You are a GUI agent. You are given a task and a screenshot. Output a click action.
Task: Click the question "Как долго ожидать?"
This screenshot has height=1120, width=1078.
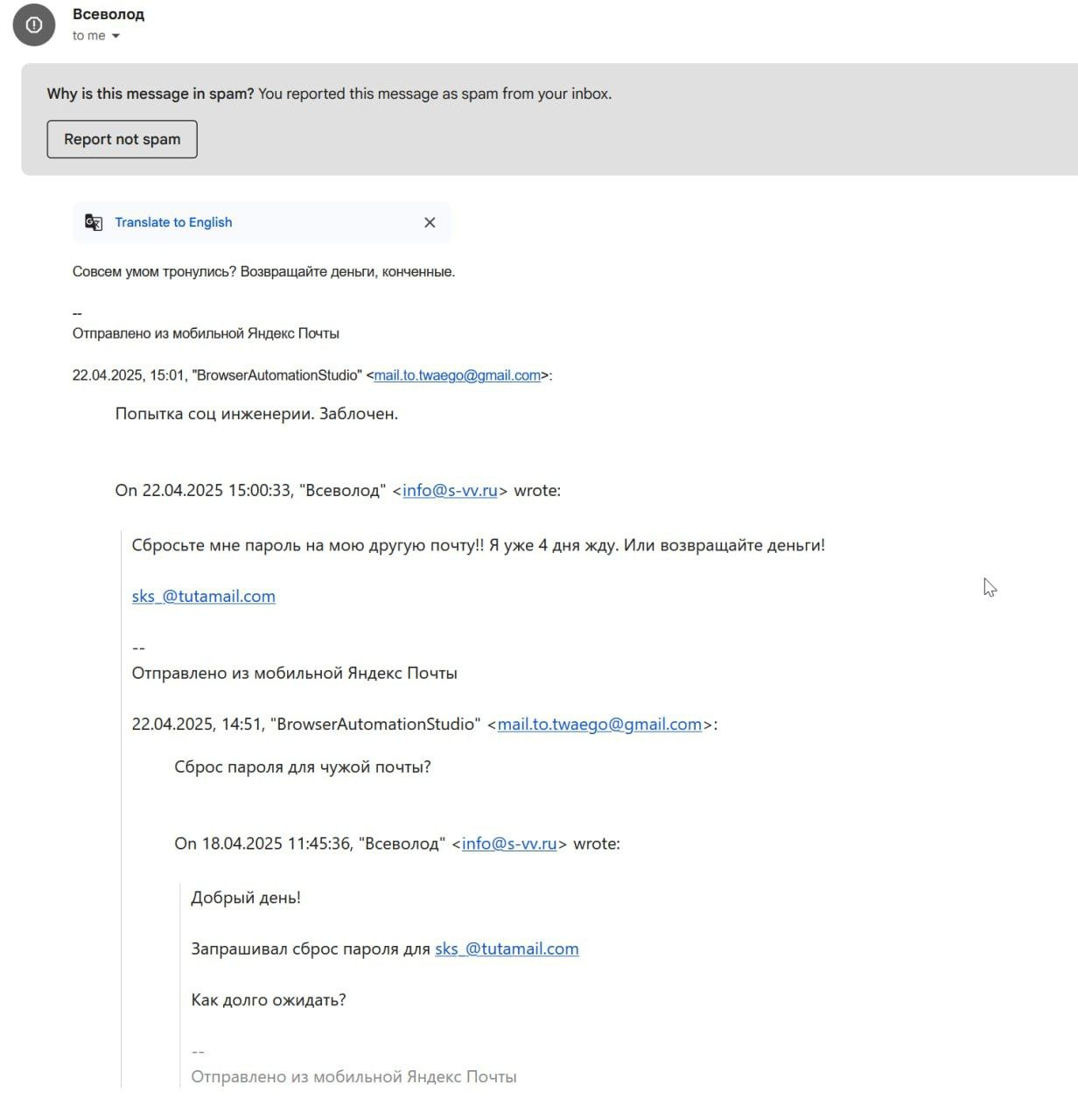pyautogui.click(x=269, y=999)
